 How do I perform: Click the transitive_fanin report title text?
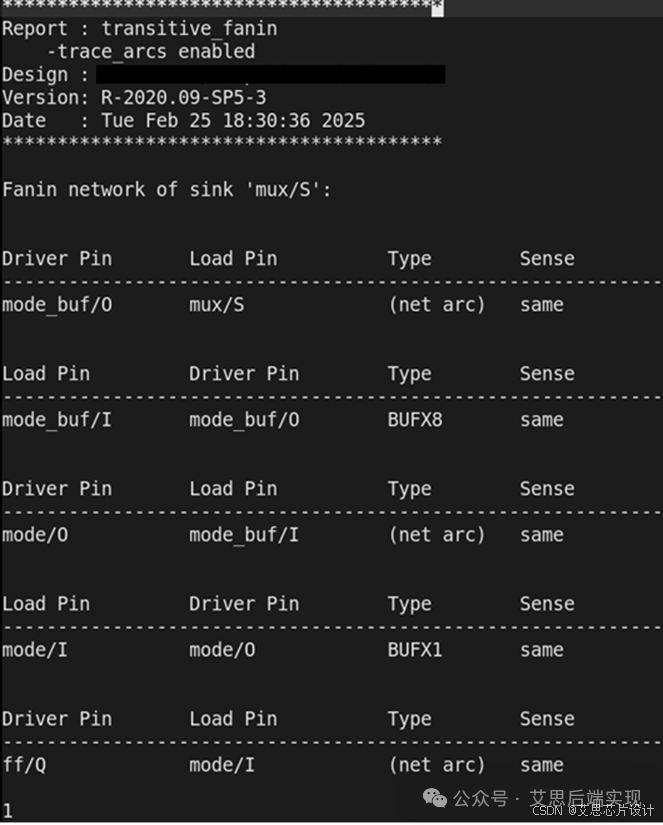click(x=189, y=29)
